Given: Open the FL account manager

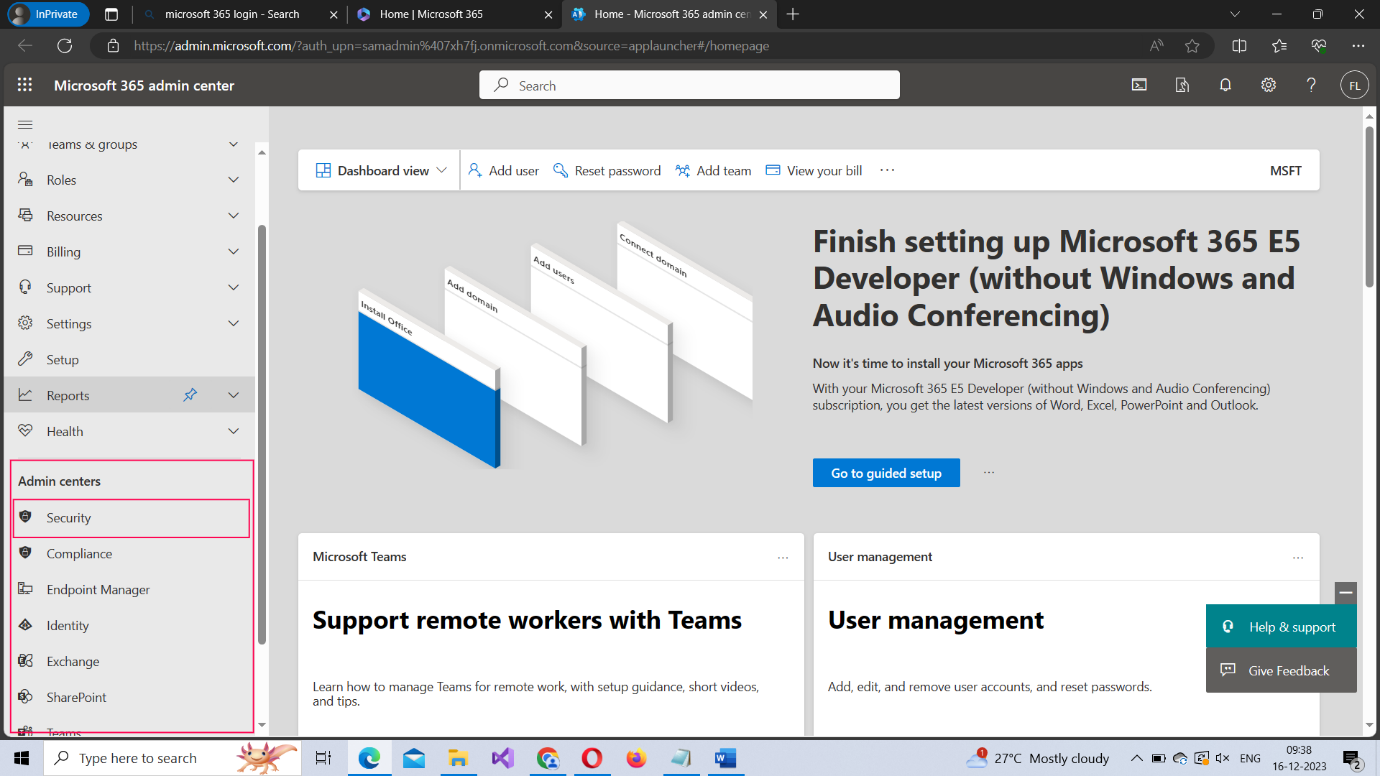Looking at the screenshot, I should click(1354, 85).
